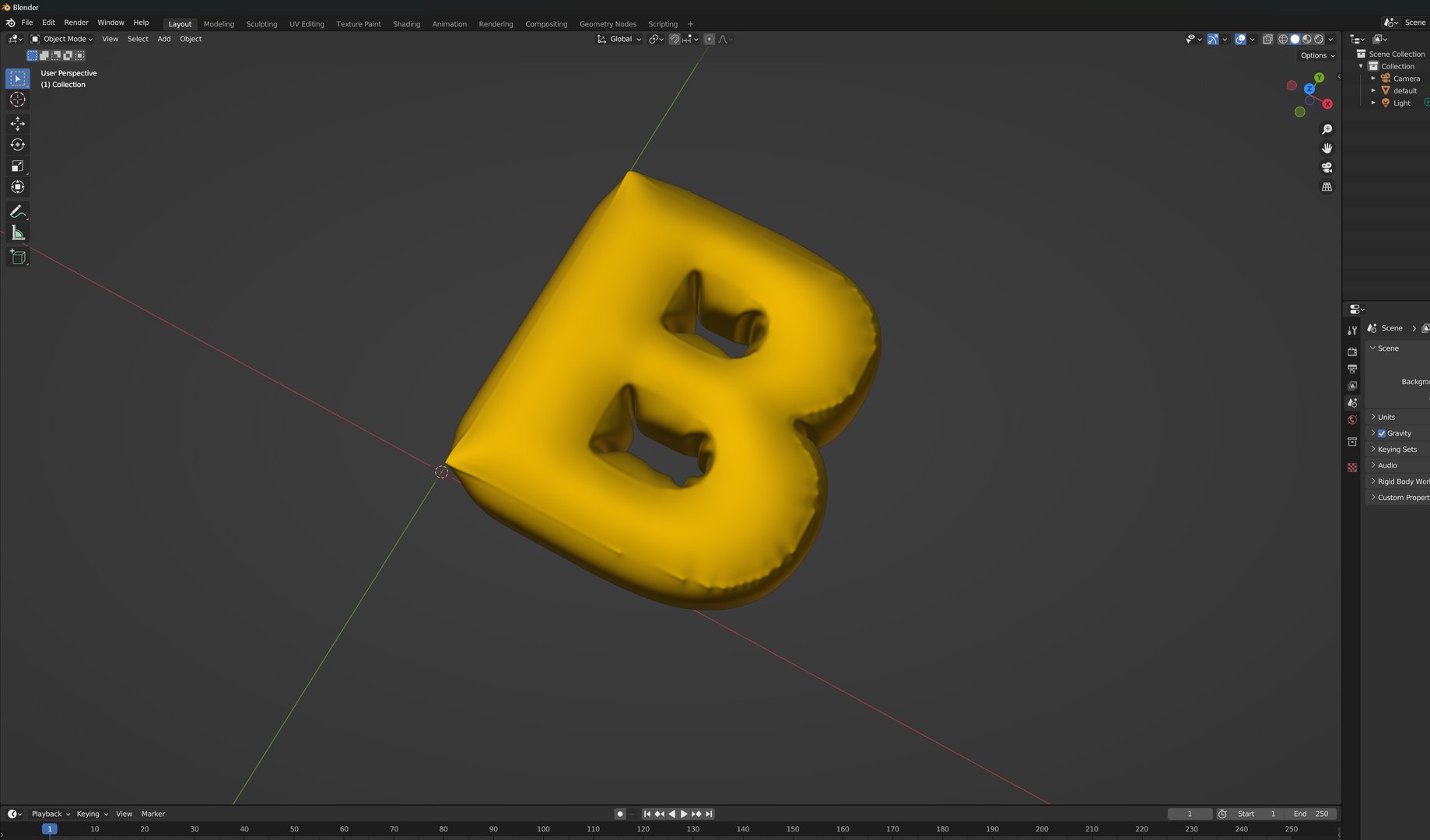This screenshot has height=840, width=1430.
Task: Click frame 100 on the timeline
Action: point(543,829)
